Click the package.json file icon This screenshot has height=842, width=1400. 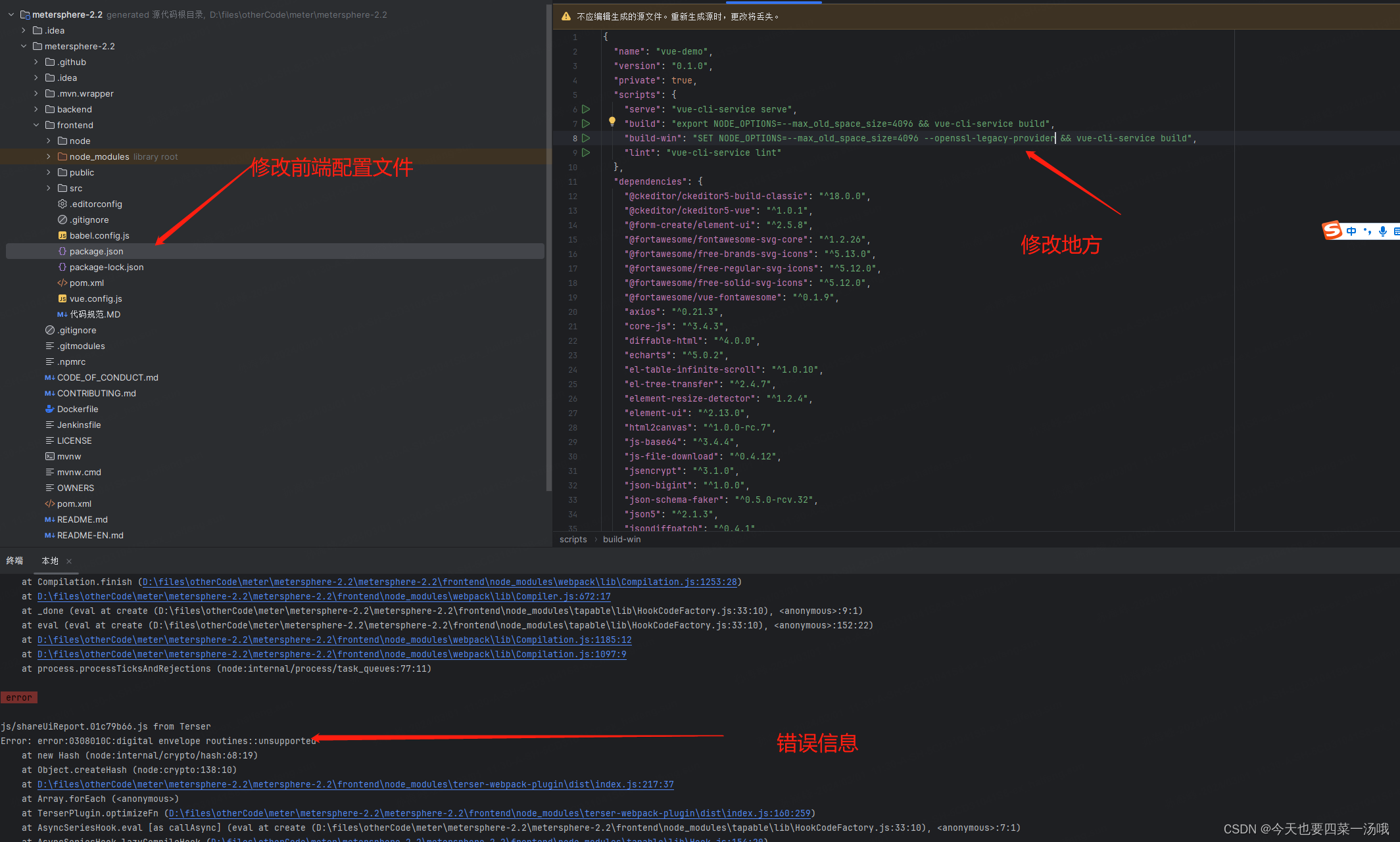[62, 251]
